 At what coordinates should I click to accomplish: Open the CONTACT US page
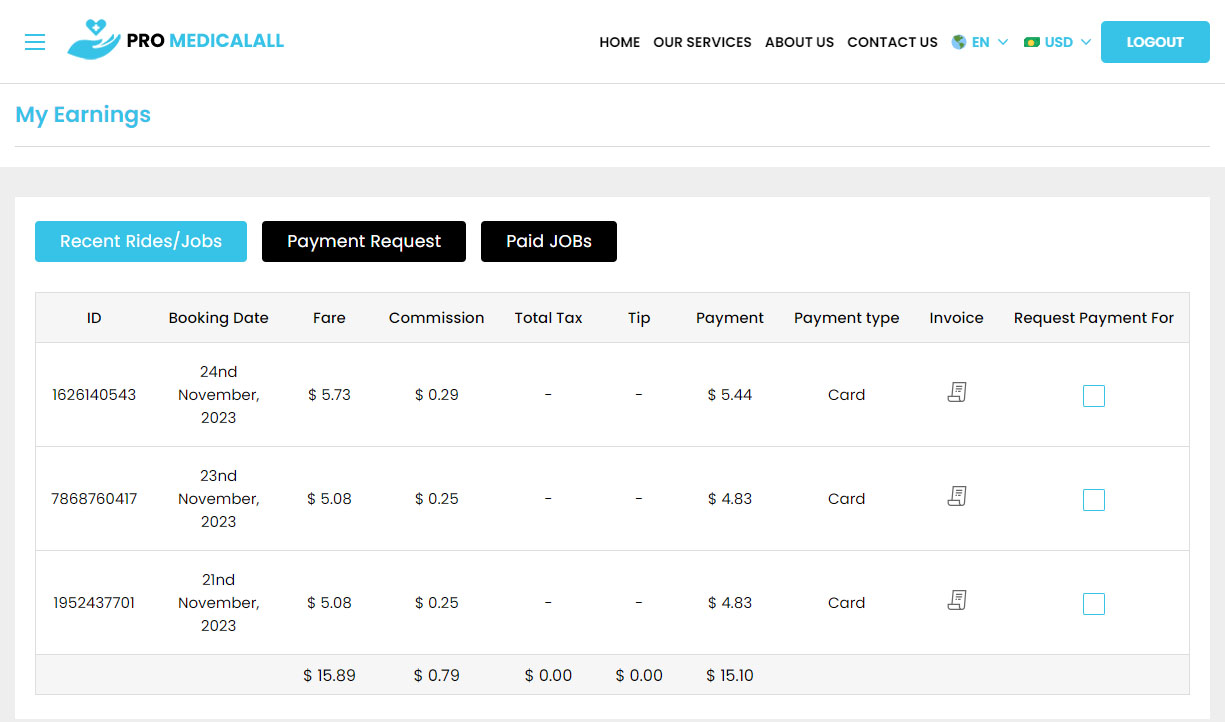coord(892,42)
